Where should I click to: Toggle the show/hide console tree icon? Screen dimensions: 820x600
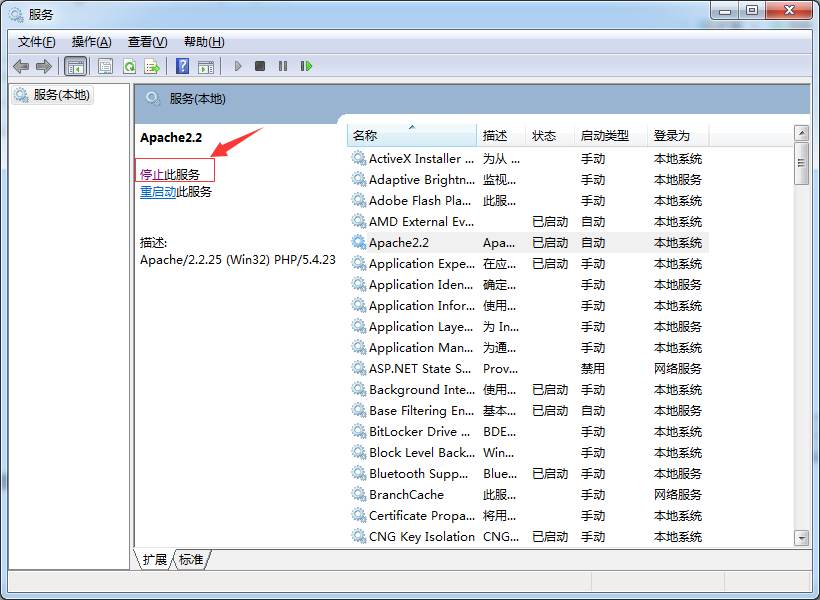point(75,66)
